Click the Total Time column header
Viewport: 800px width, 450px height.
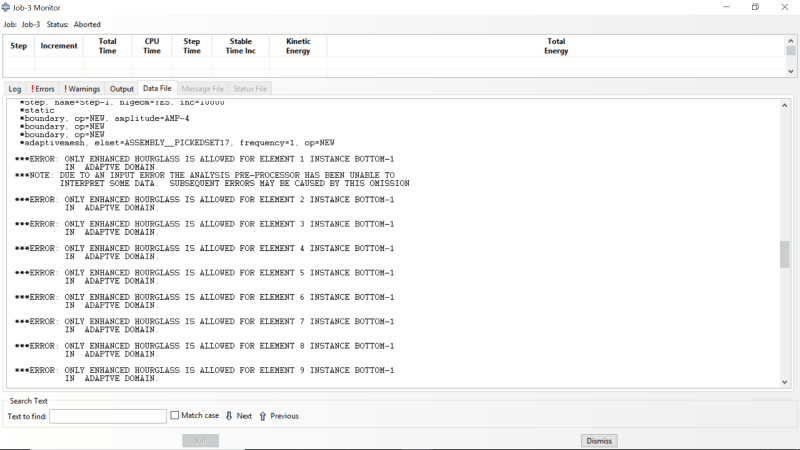coord(108,46)
